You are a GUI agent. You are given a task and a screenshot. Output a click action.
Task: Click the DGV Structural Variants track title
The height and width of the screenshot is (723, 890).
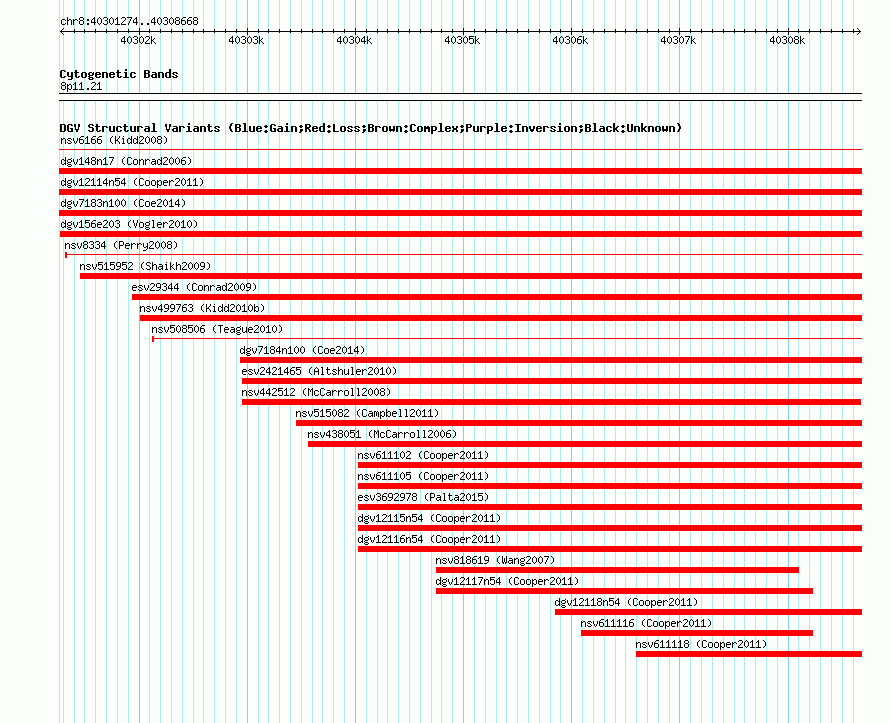point(370,128)
